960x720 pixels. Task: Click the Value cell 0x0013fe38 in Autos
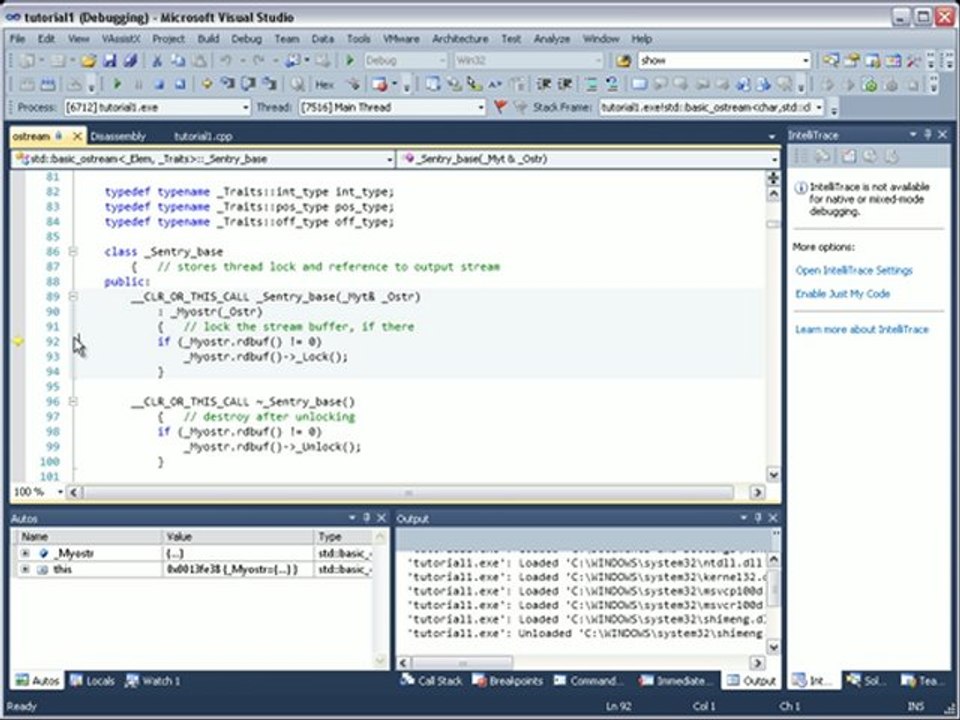(x=238, y=569)
